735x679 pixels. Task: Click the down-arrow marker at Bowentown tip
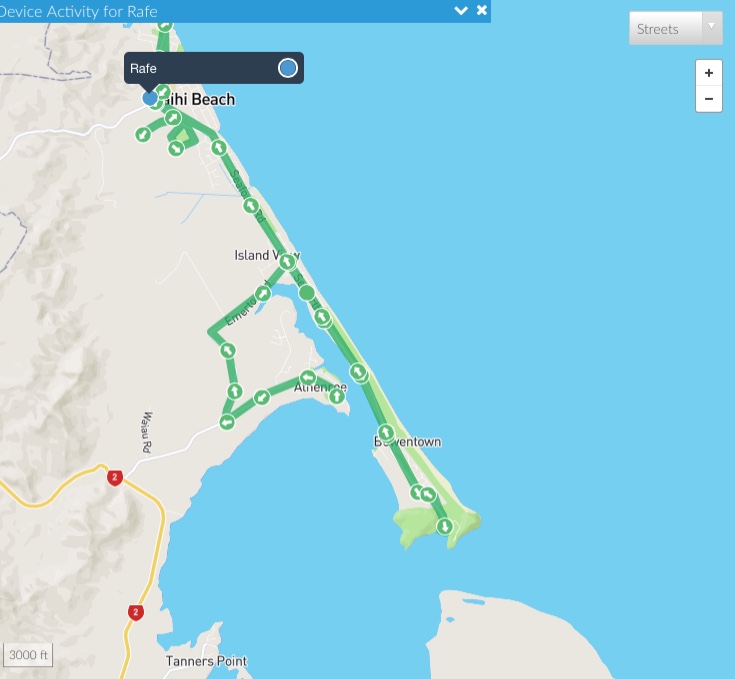click(444, 526)
